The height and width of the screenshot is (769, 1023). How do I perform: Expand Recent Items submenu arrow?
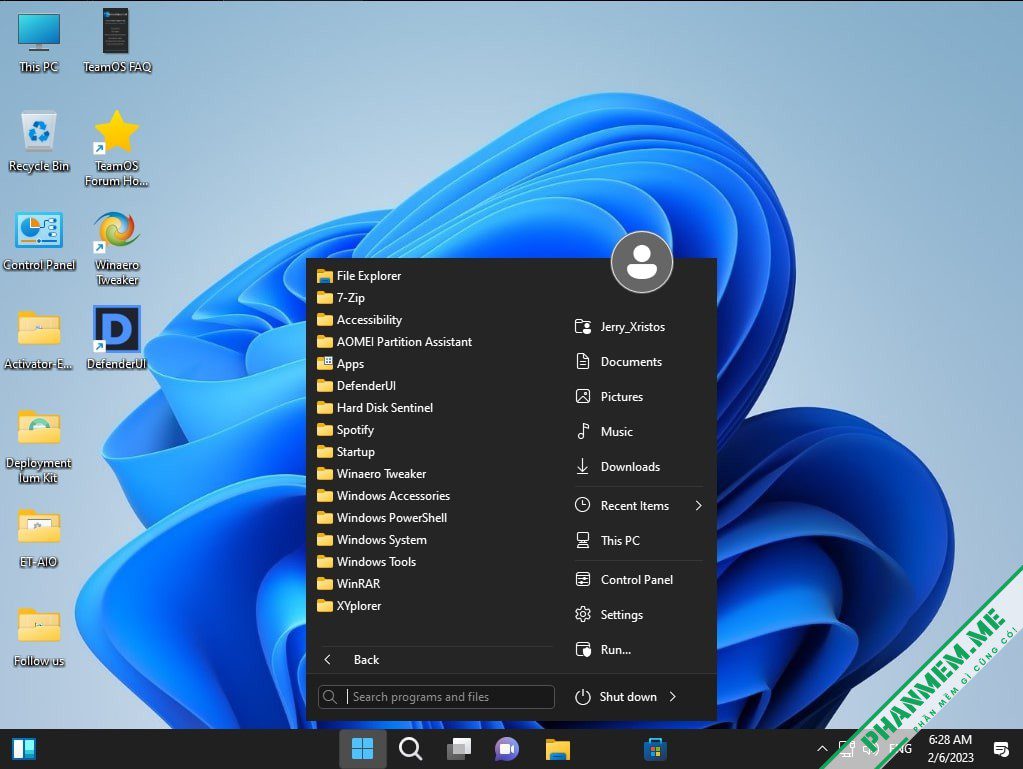[699, 505]
